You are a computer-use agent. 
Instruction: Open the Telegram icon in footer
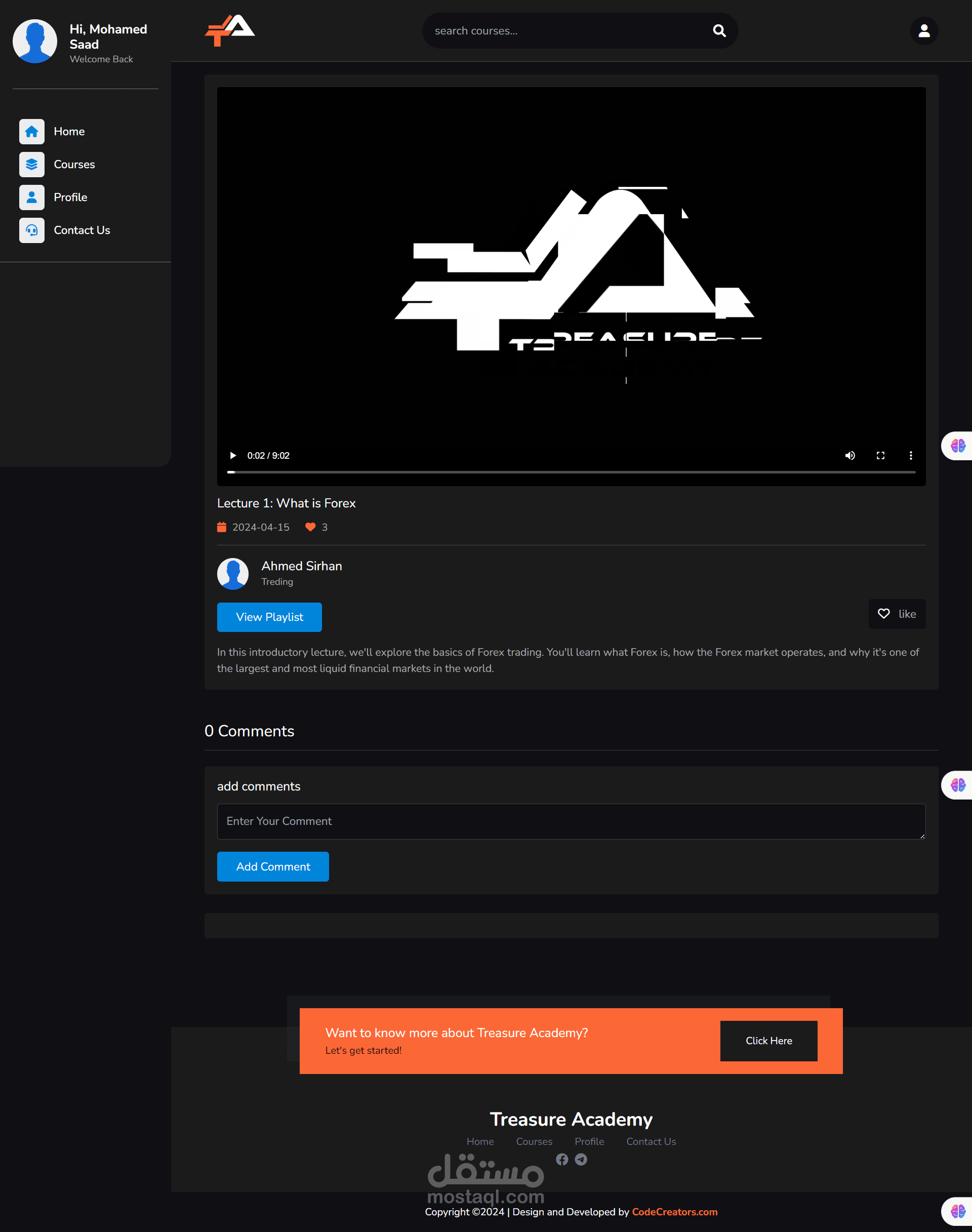tap(581, 1159)
